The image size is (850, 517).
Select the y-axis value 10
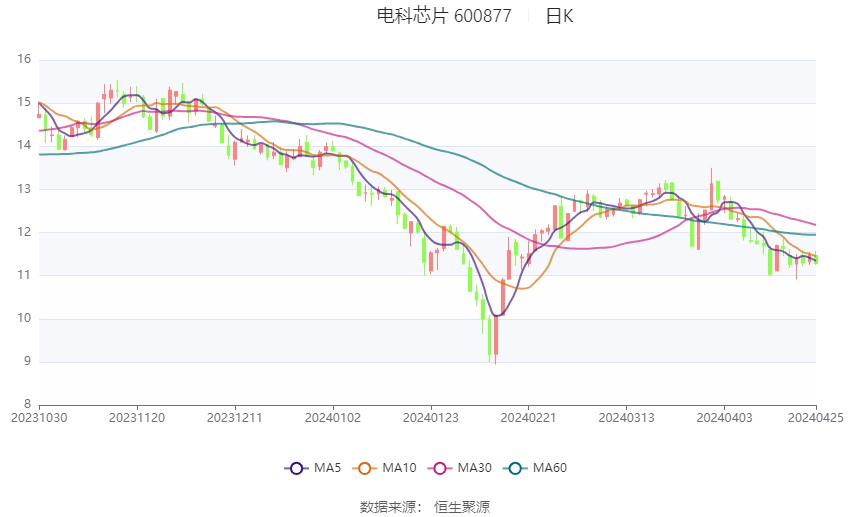[24, 318]
